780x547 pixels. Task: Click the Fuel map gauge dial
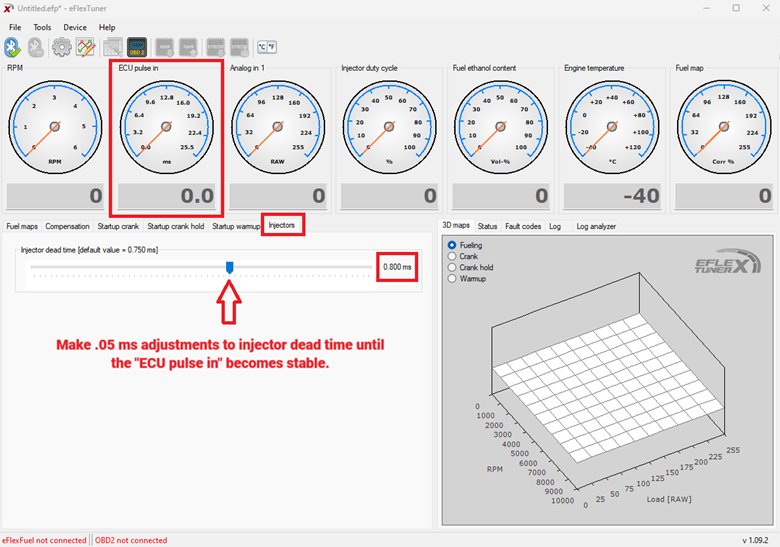coord(724,127)
